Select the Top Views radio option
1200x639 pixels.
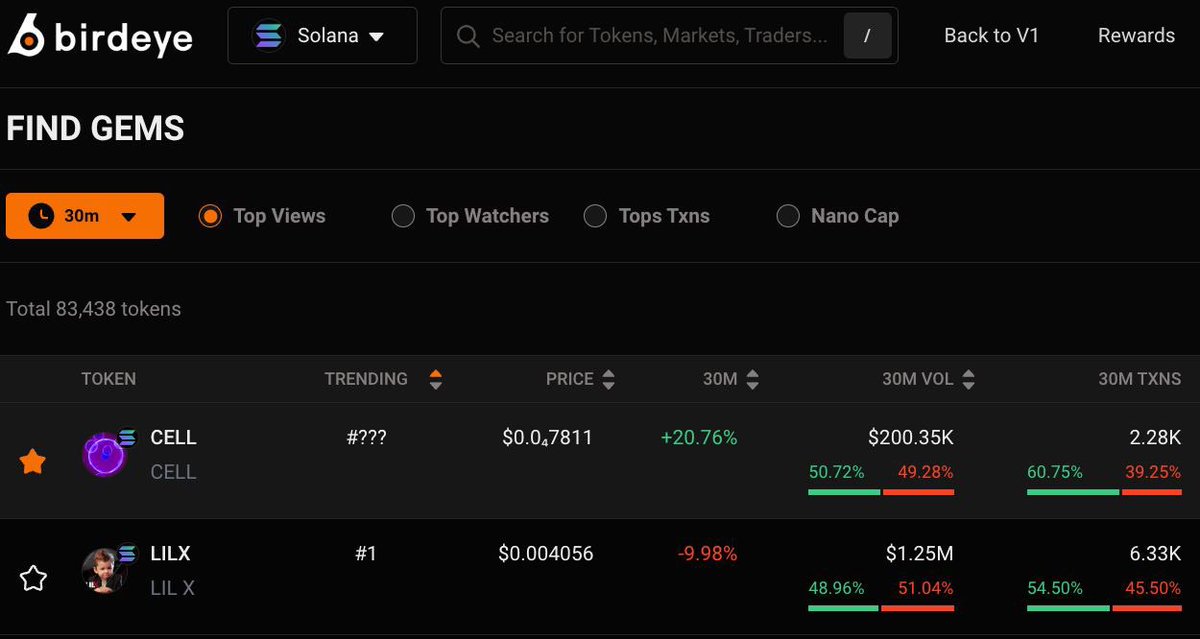click(x=262, y=216)
